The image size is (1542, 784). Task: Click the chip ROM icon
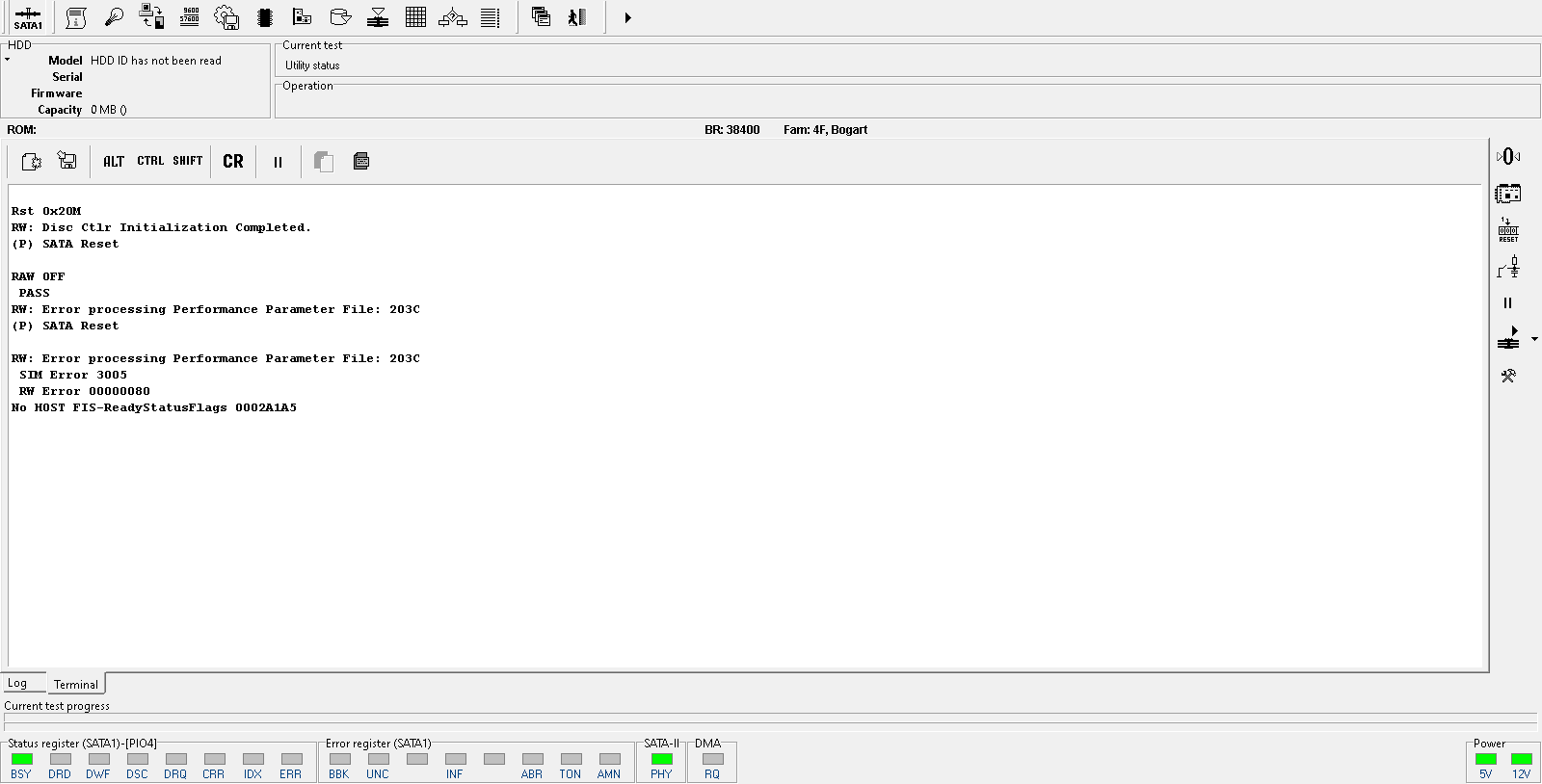click(x=265, y=17)
